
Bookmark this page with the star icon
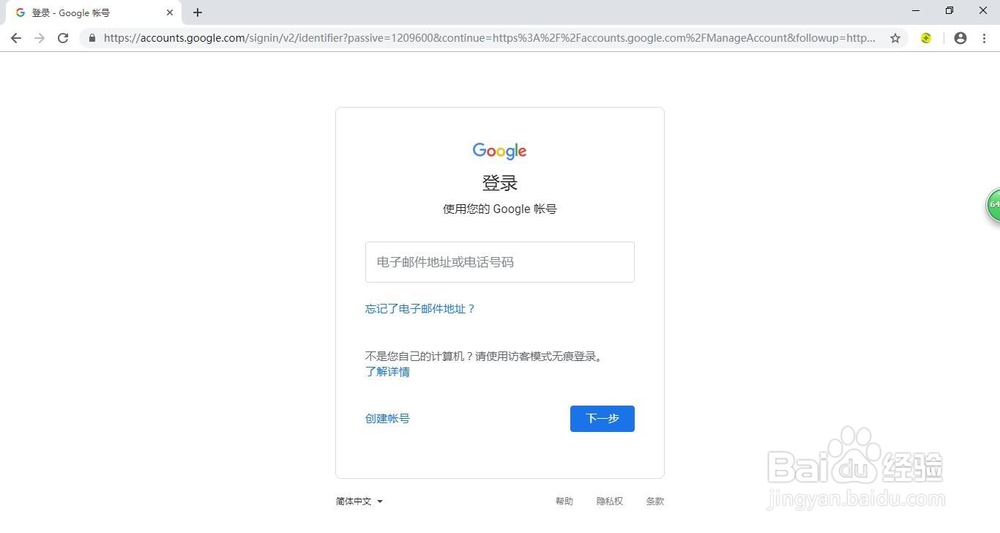[895, 38]
